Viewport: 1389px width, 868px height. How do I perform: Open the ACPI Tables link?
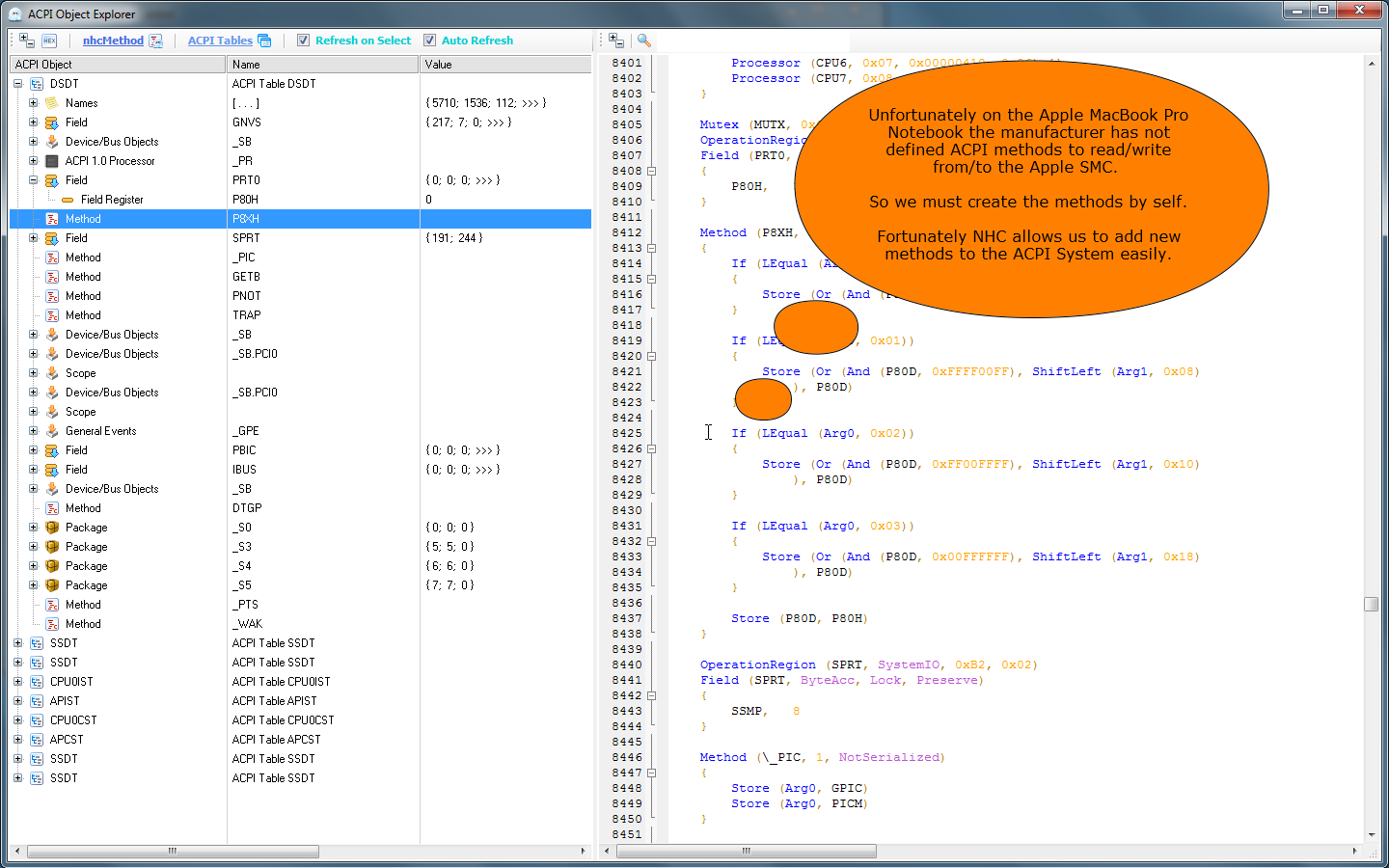[220, 41]
